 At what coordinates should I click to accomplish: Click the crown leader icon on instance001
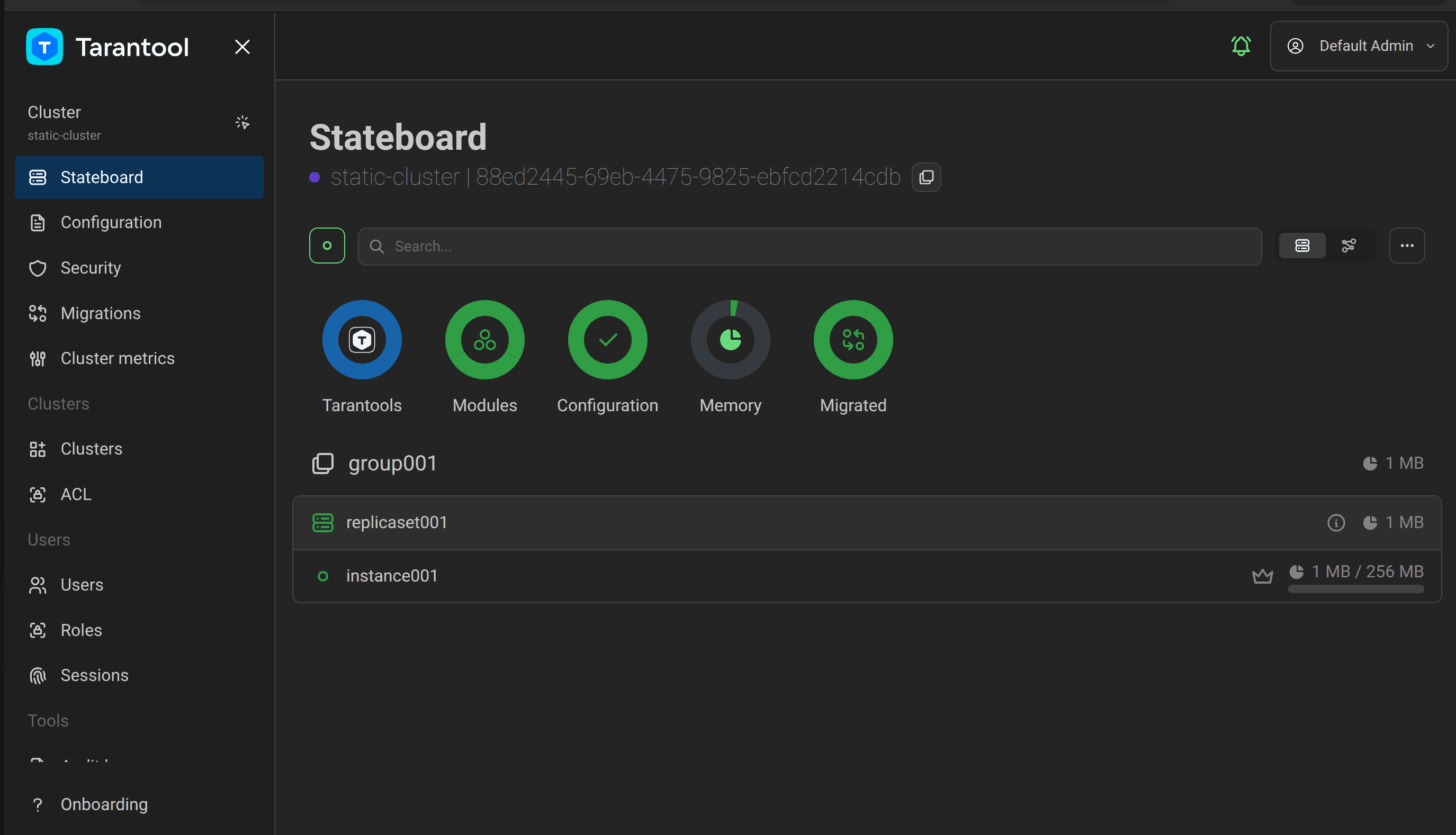pyautogui.click(x=1262, y=576)
